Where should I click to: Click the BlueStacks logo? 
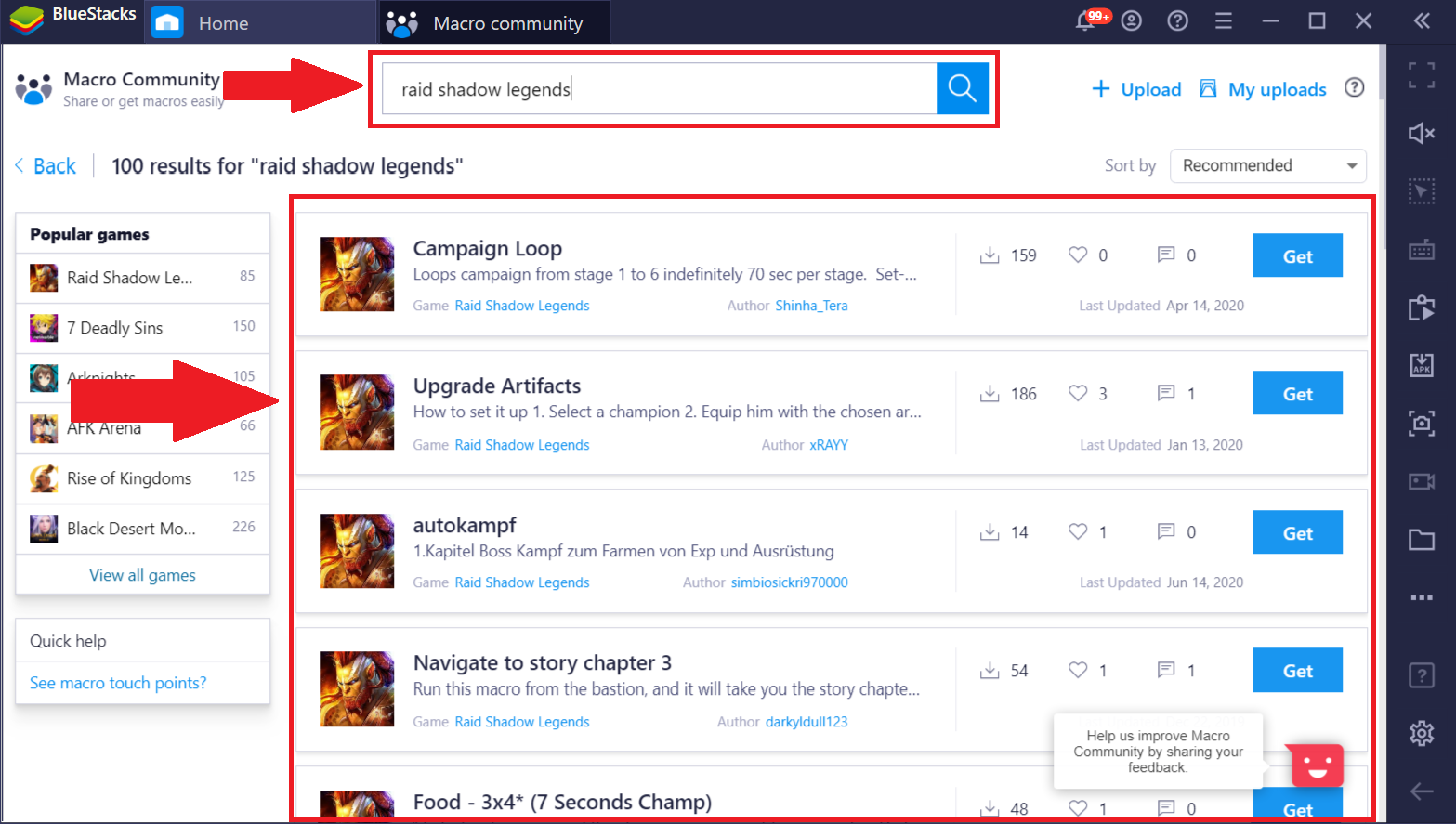pos(27,20)
